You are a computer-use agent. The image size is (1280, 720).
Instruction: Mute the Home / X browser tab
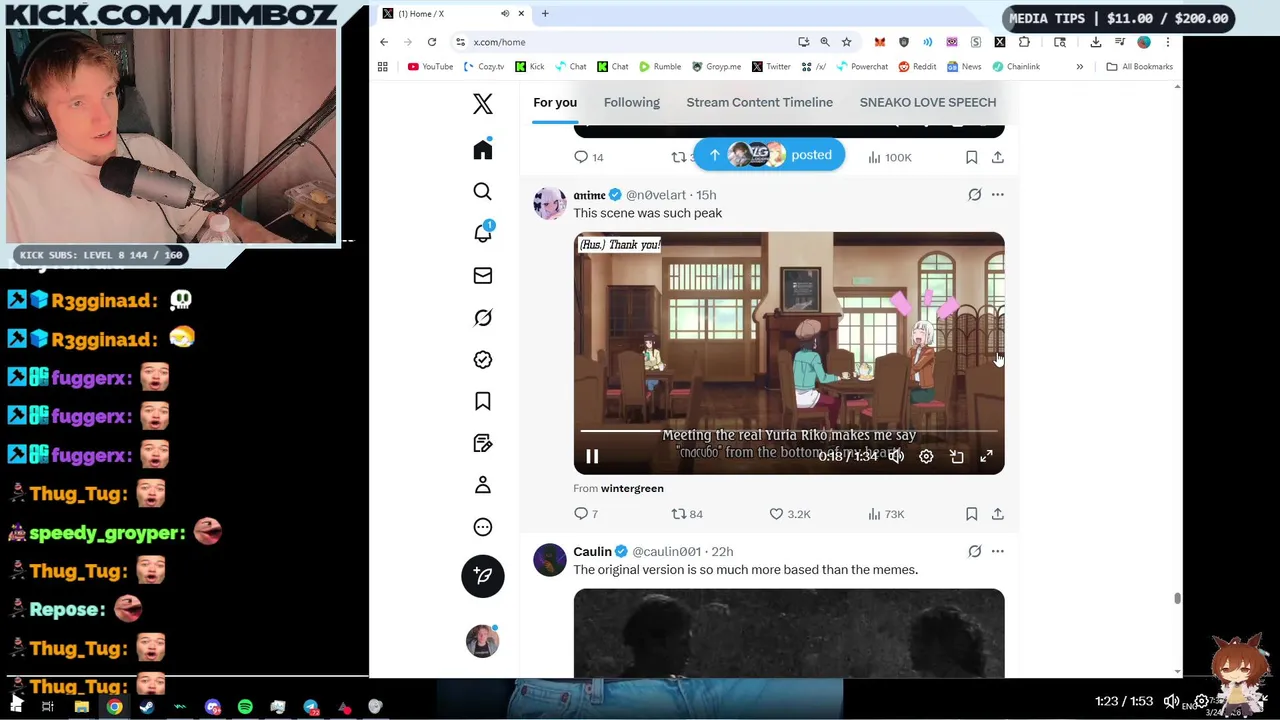pos(505,14)
